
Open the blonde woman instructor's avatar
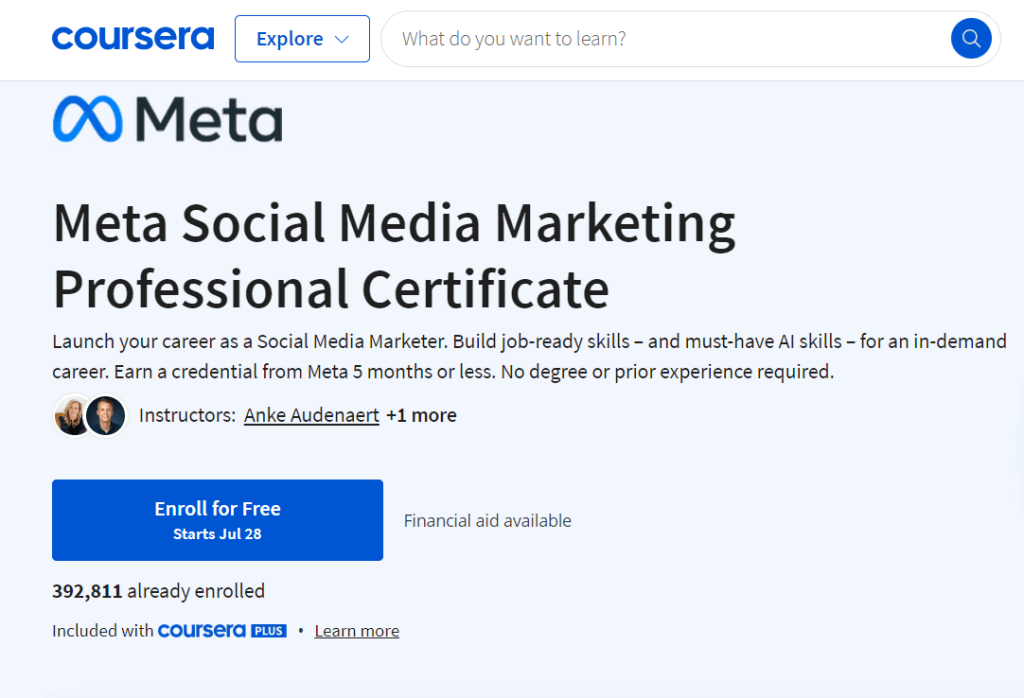(x=72, y=415)
